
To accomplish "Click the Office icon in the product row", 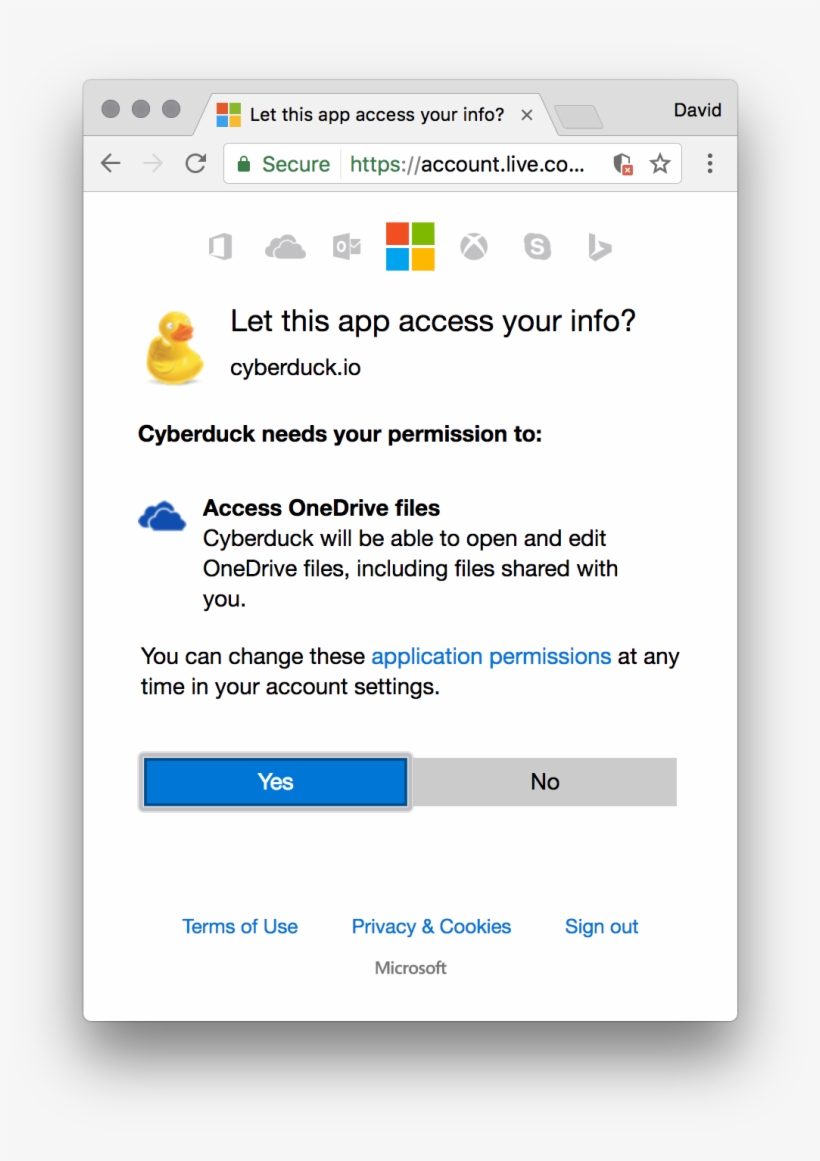I will click(220, 246).
